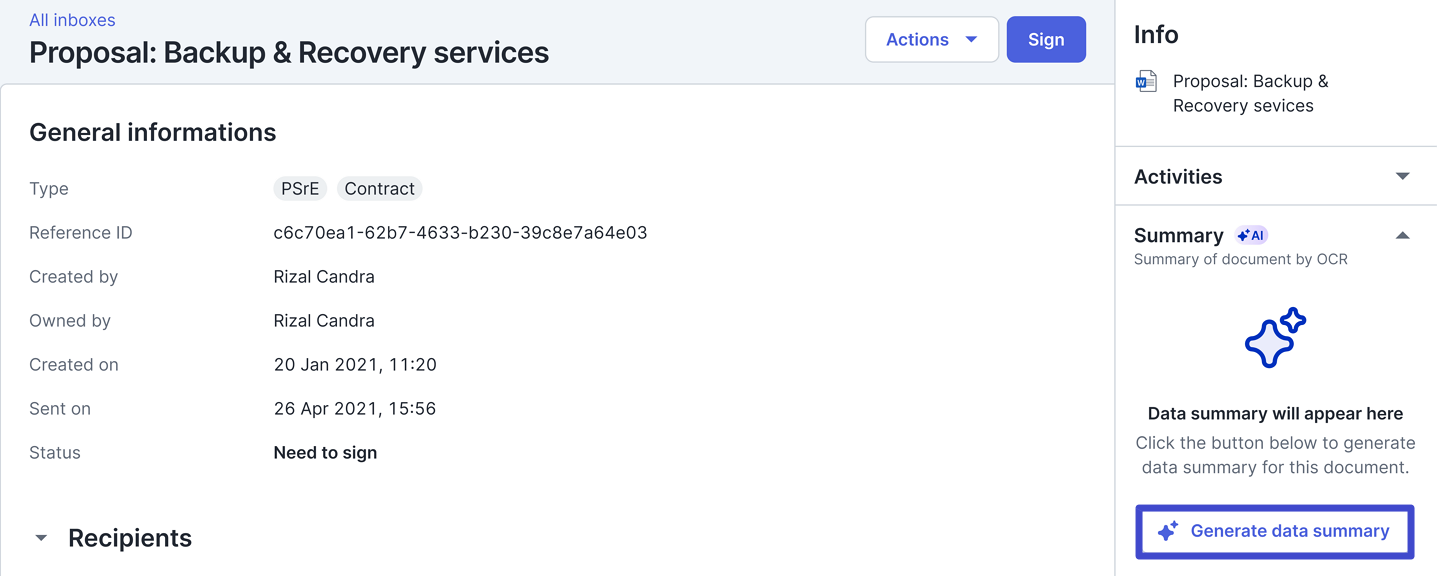
Task: Click the AI badge next to Summary
Action: 1251,236
